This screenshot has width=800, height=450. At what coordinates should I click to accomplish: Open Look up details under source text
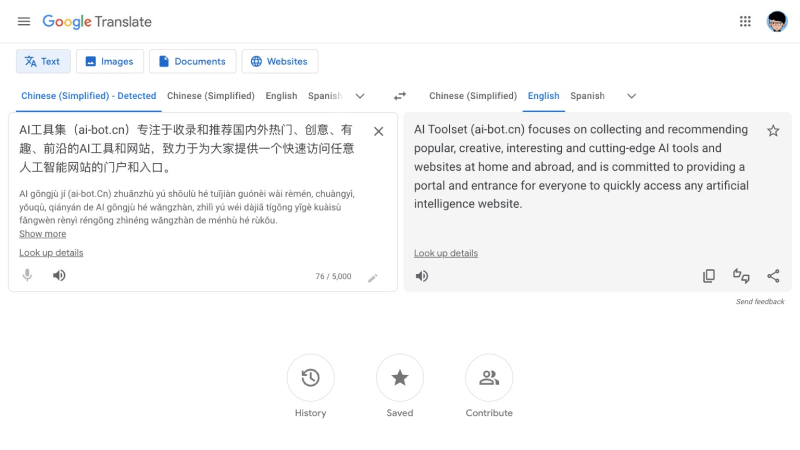[x=51, y=253]
